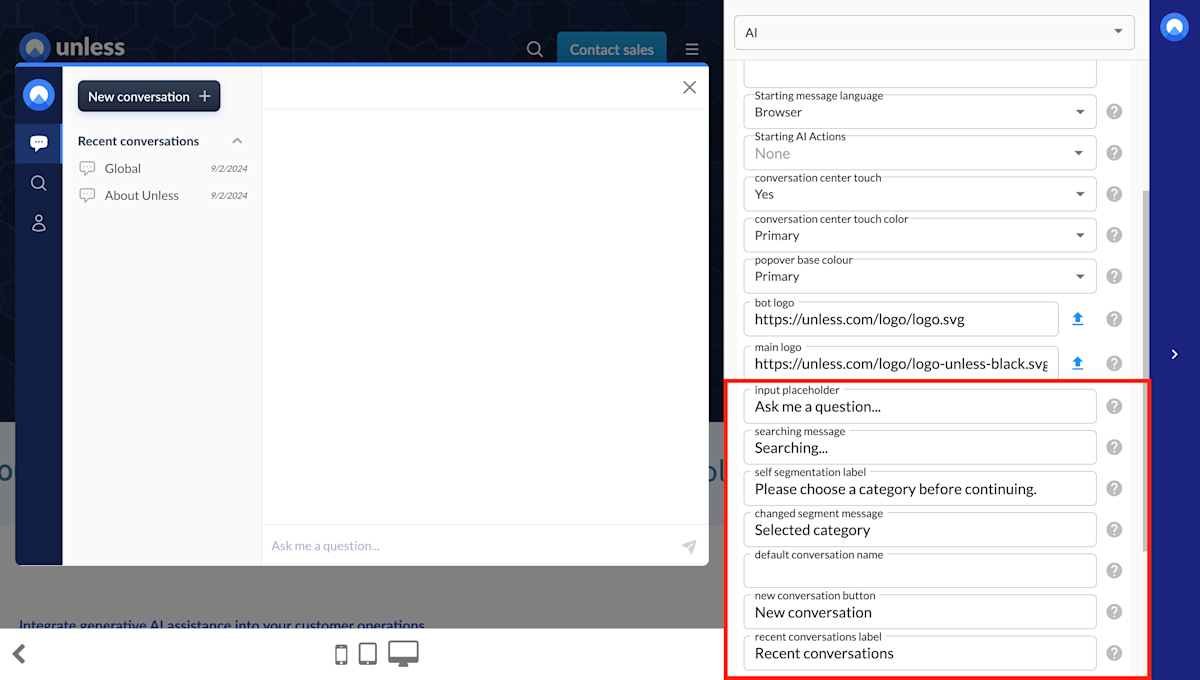Image resolution: width=1200 pixels, height=680 pixels.
Task: Click the Unless logo icon atop the widget sidebar
Action: tap(38, 94)
